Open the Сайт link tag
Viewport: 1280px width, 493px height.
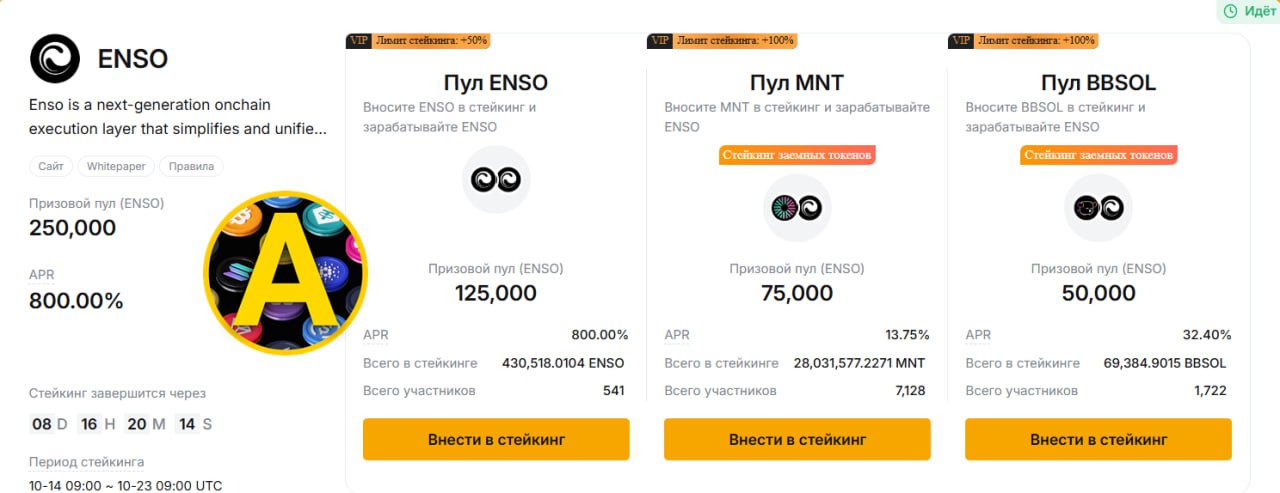click(x=51, y=167)
